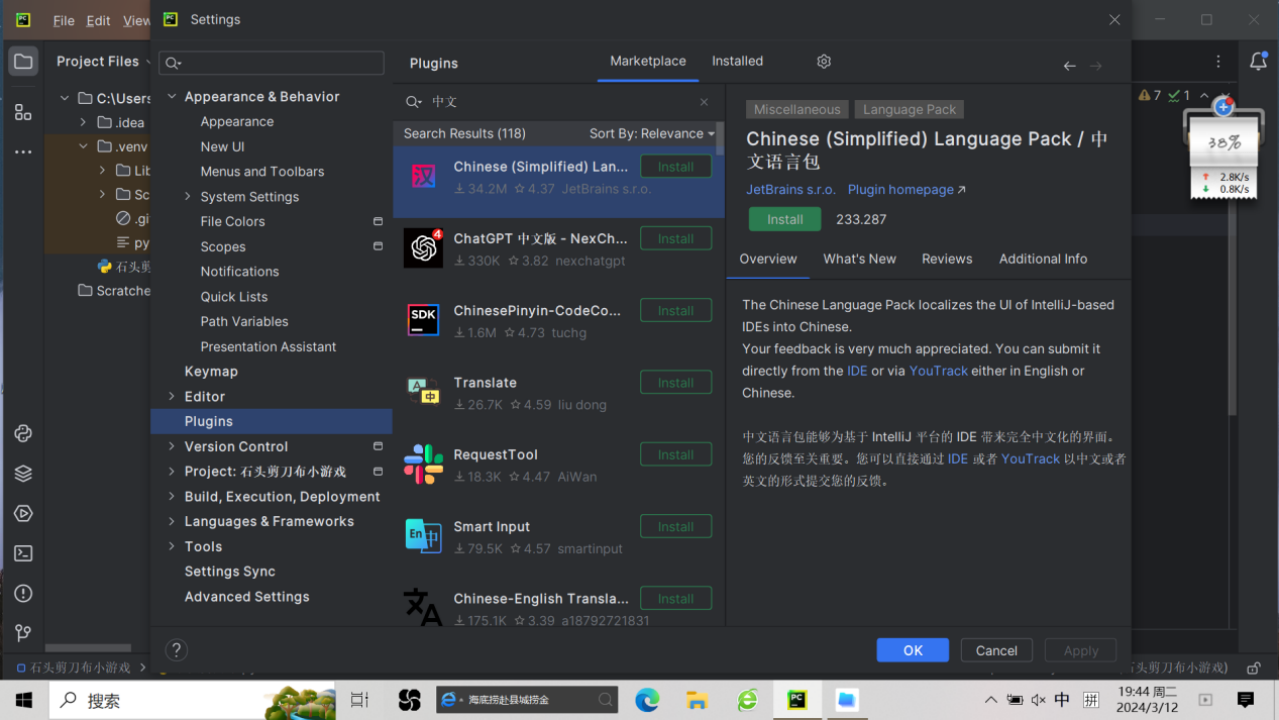This screenshot has width=1279, height=720.
Task: Open the JetBrains s.r.o. vendor link
Action: (791, 190)
